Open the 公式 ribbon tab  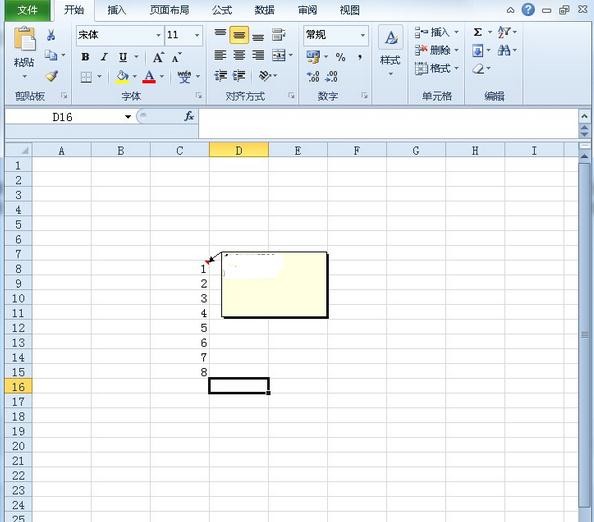tap(222, 10)
